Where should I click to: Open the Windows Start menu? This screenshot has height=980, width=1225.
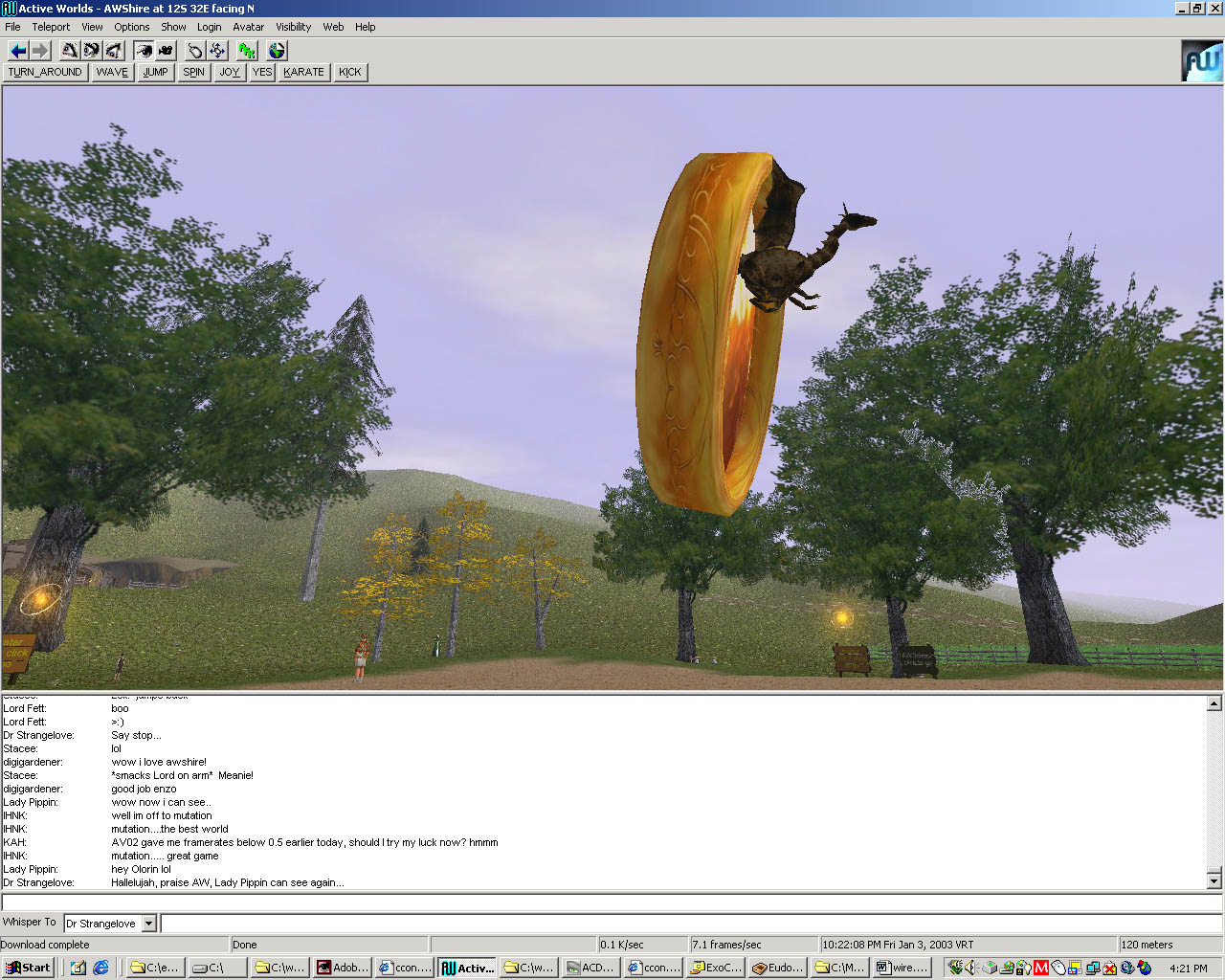click(28, 968)
